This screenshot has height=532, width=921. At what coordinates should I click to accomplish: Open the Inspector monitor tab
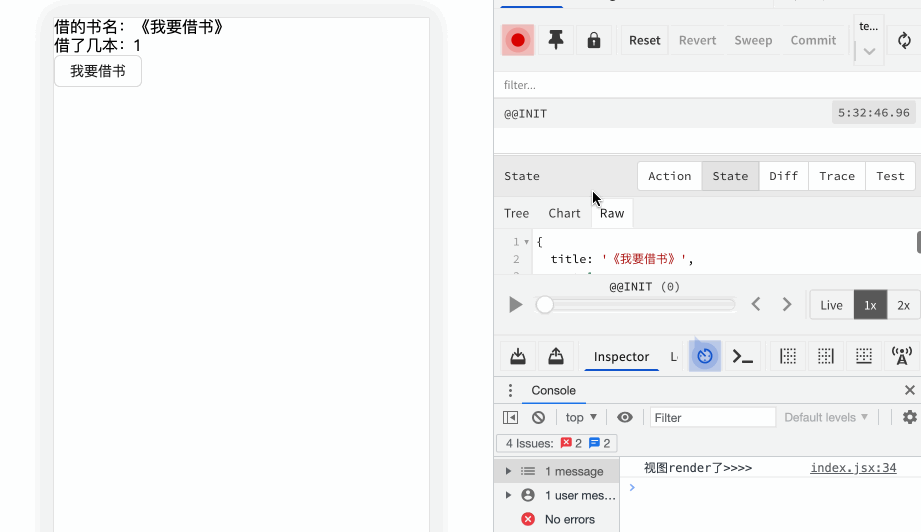point(621,356)
